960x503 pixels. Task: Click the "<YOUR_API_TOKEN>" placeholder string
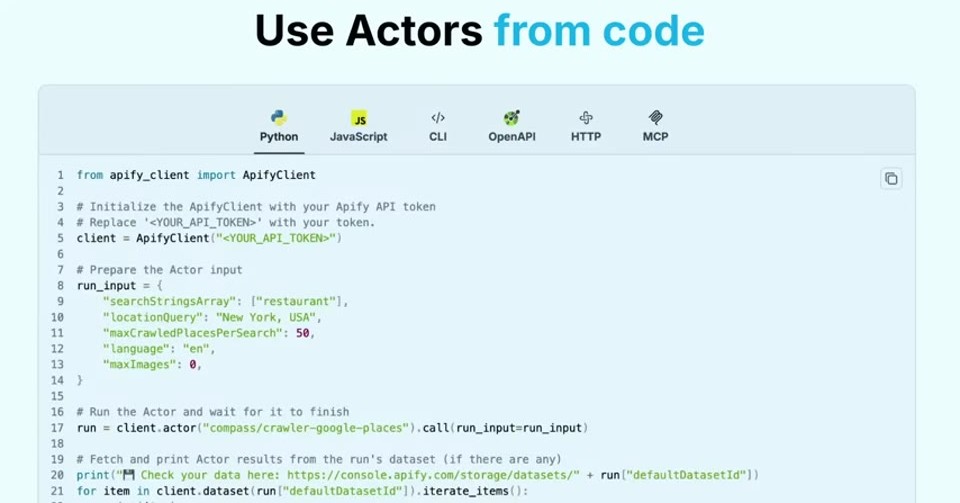point(276,238)
